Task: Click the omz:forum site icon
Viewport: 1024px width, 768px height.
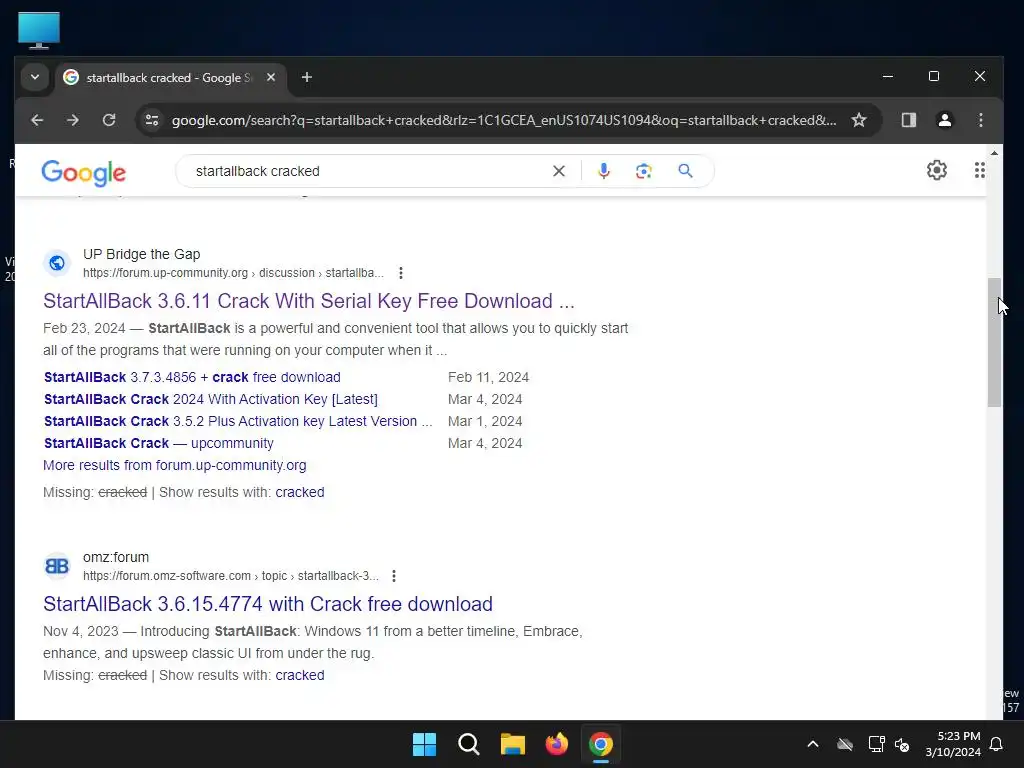Action: coord(57,566)
